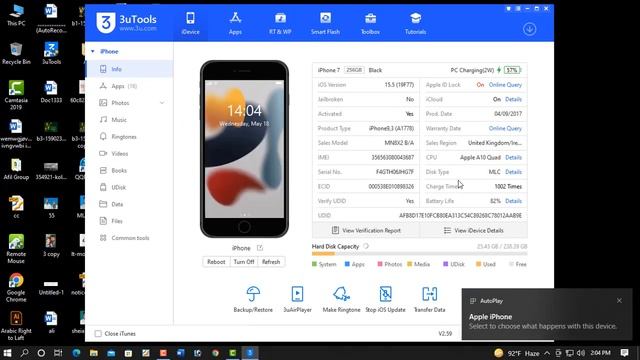640x360 pixels.
Task: Open the CPU Details link
Action: 513,157
